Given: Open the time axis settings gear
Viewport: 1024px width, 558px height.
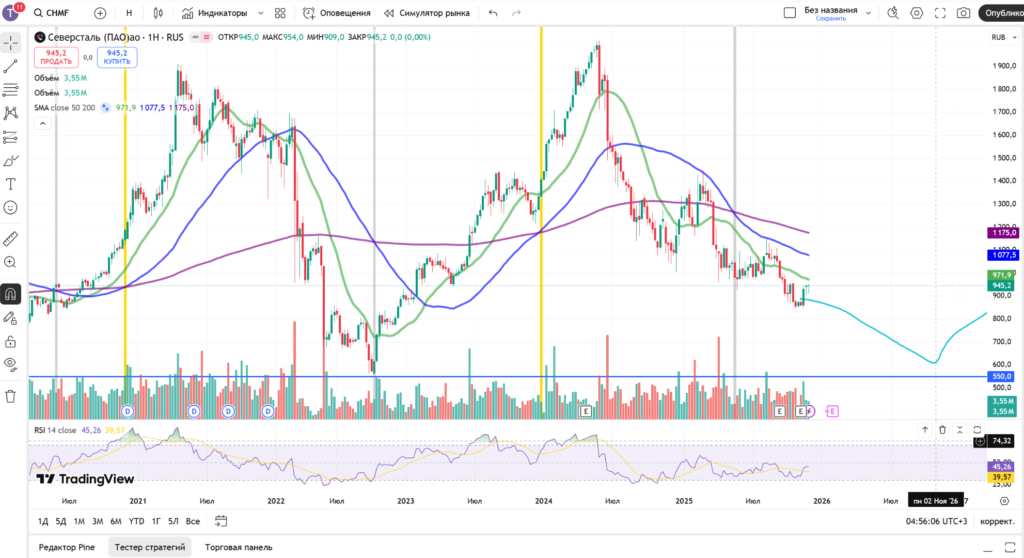Looking at the screenshot, I should 1004,501.
